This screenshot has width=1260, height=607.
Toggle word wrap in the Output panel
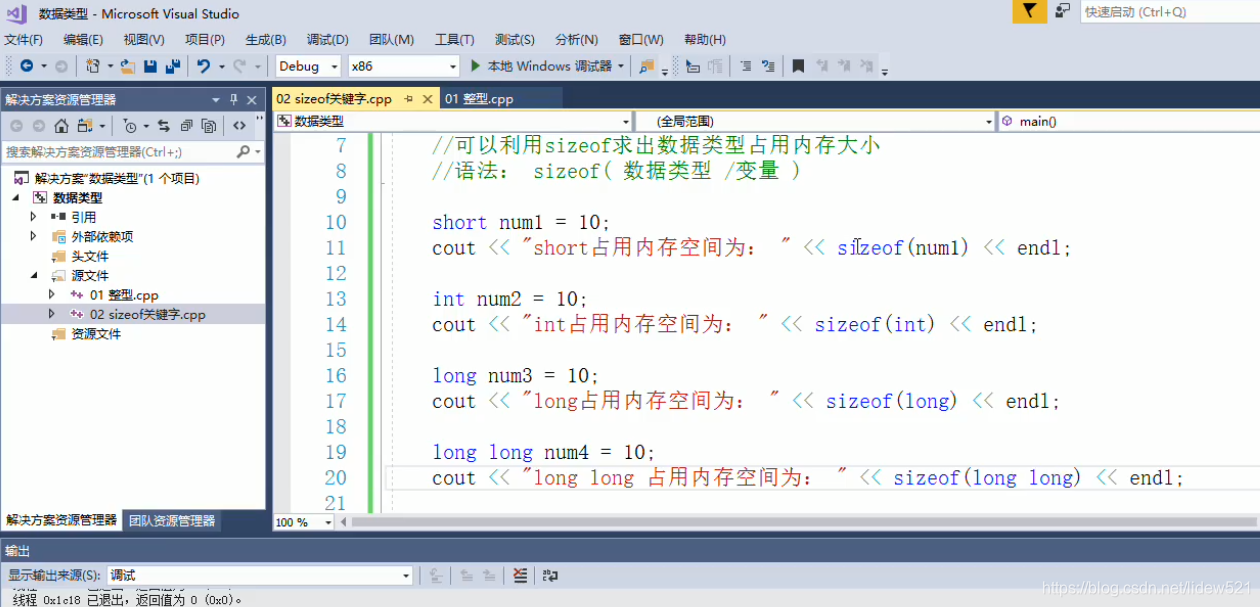(x=550, y=575)
